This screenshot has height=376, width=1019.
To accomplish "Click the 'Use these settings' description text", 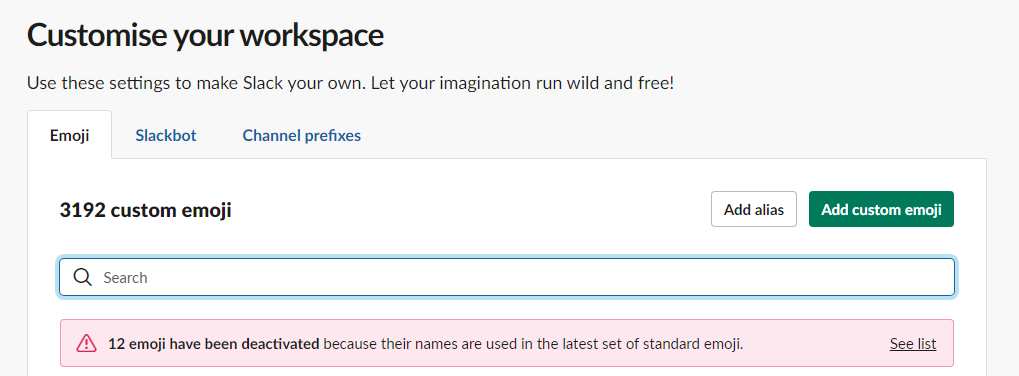I will click(x=350, y=84).
